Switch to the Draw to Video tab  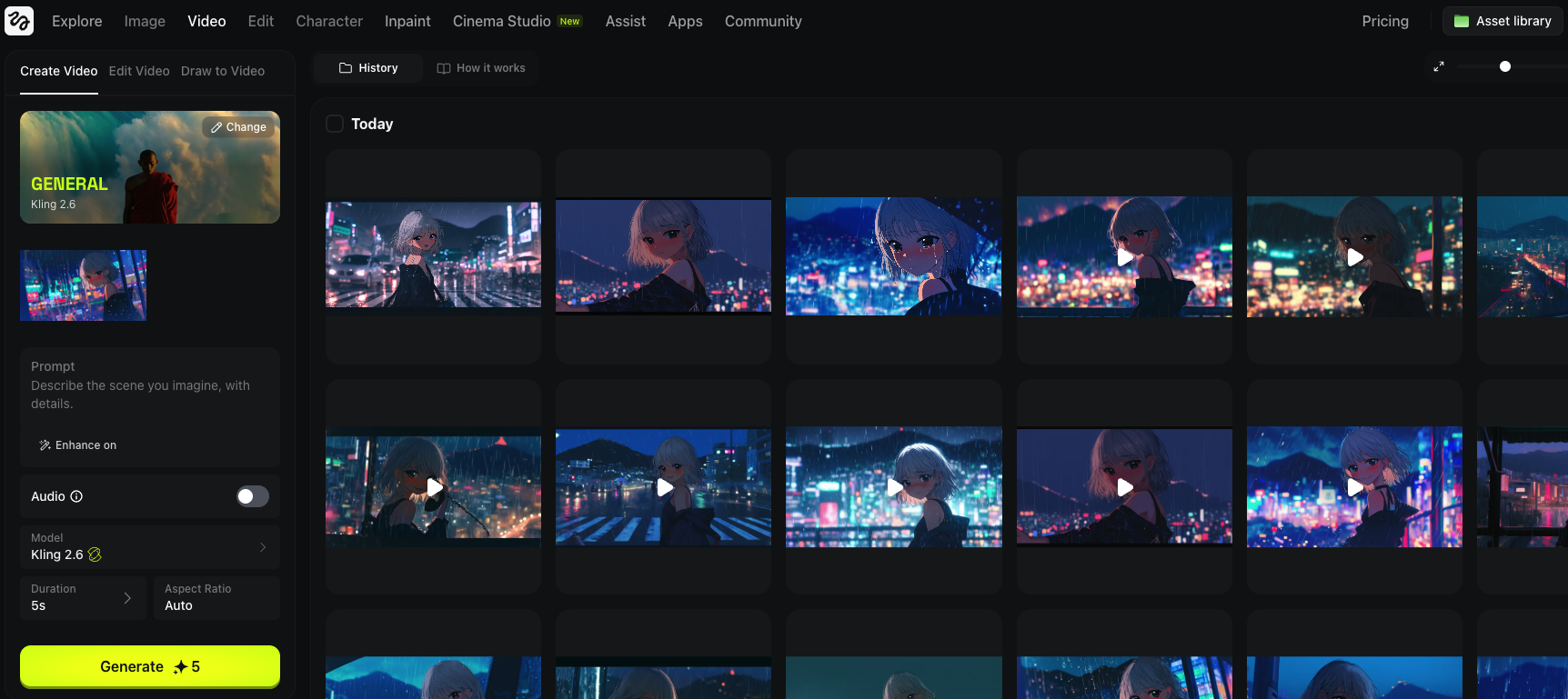point(223,71)
